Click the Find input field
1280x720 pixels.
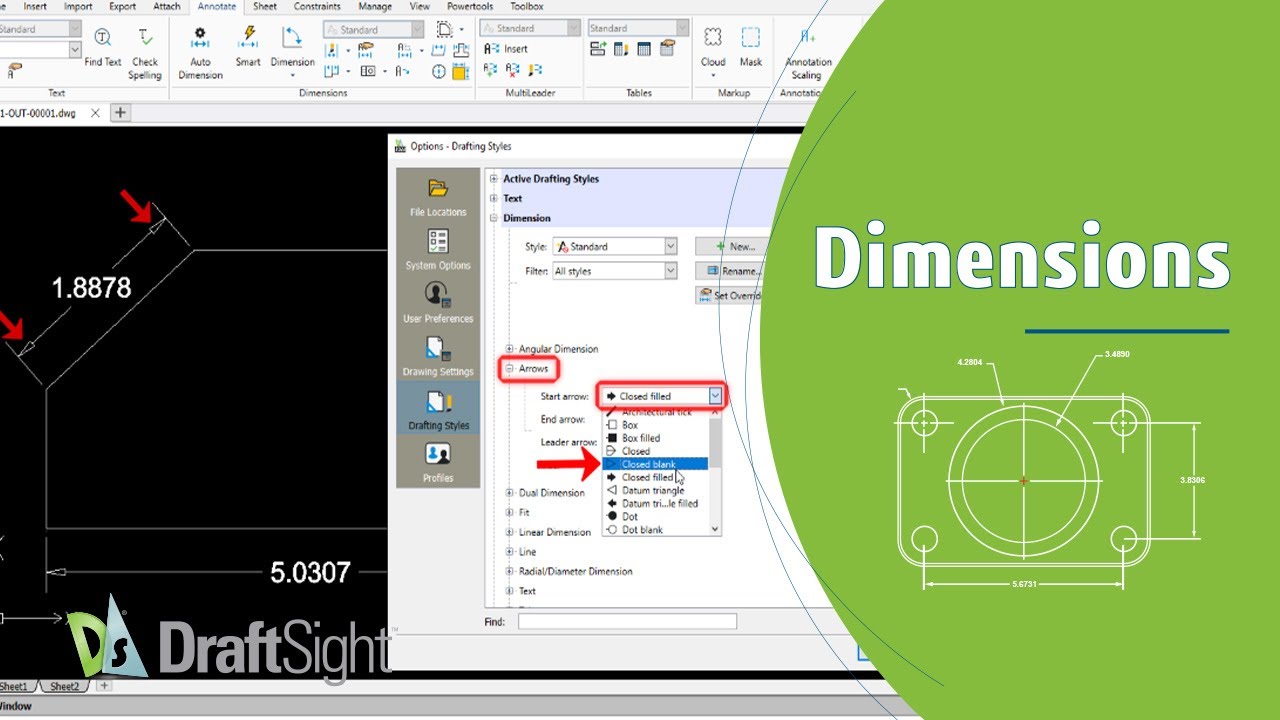[x=627, y=622]
